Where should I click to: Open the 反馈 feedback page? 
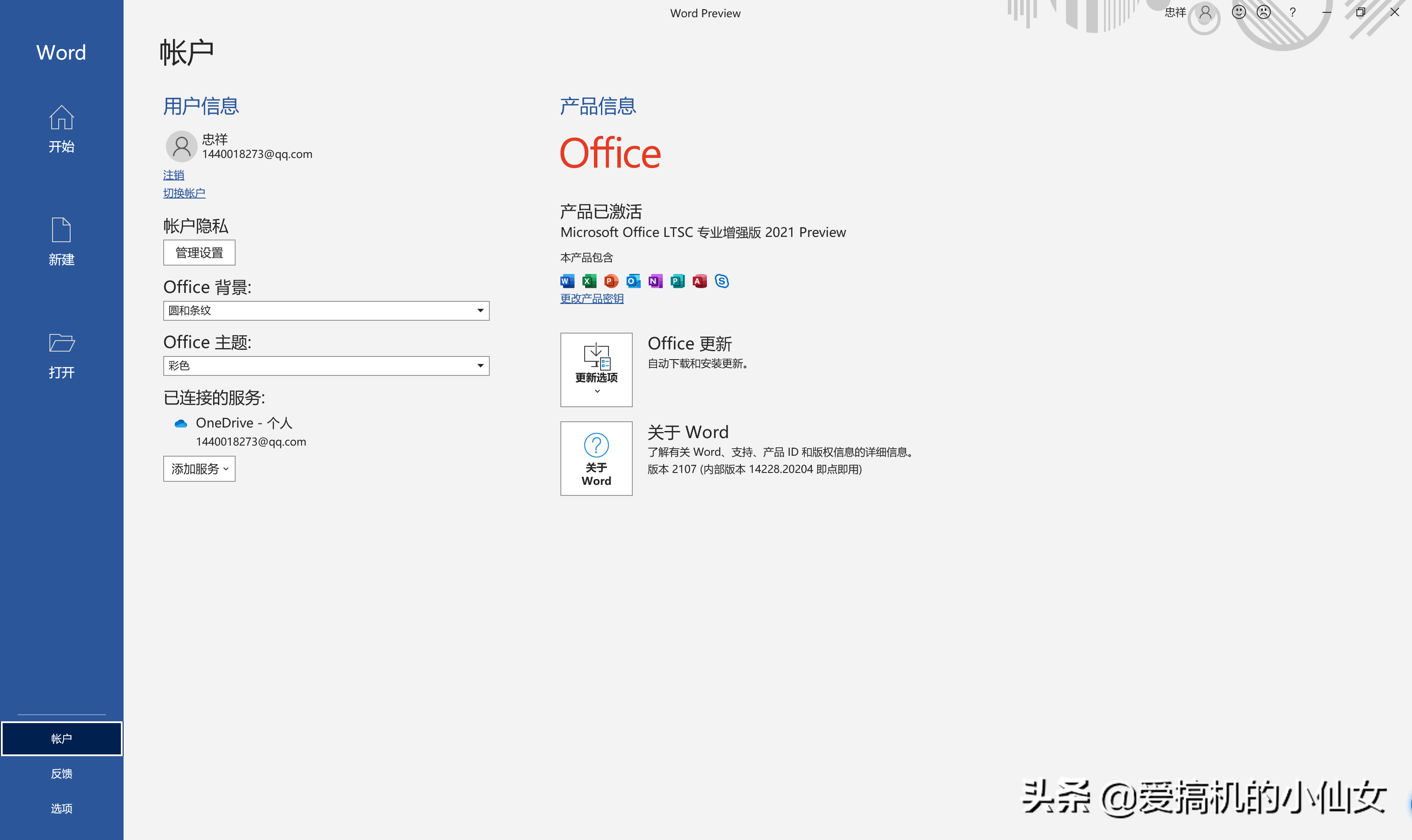click(x=61, y=774)
